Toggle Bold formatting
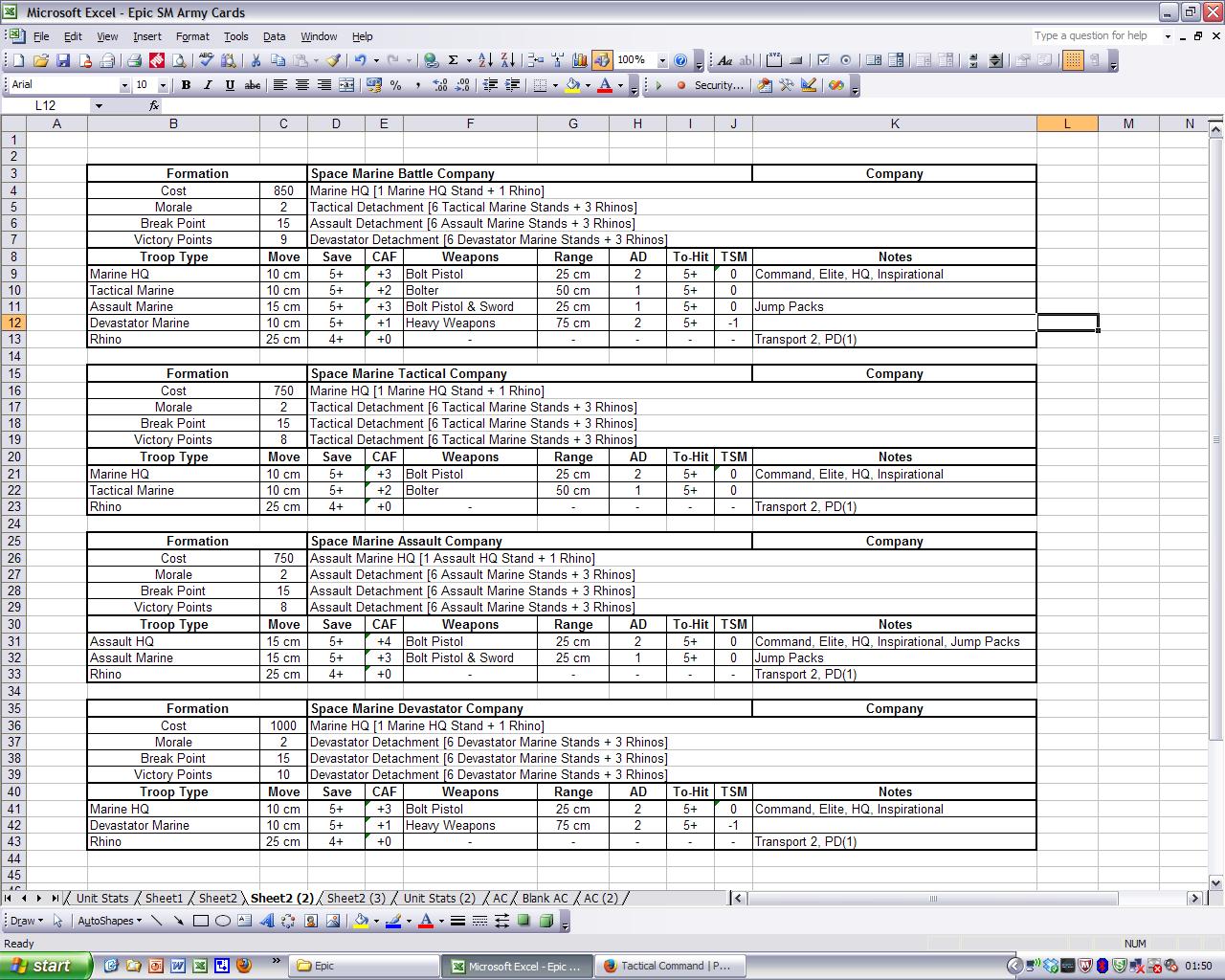Viewport: 1225px width, 980px height. point(186,85)
